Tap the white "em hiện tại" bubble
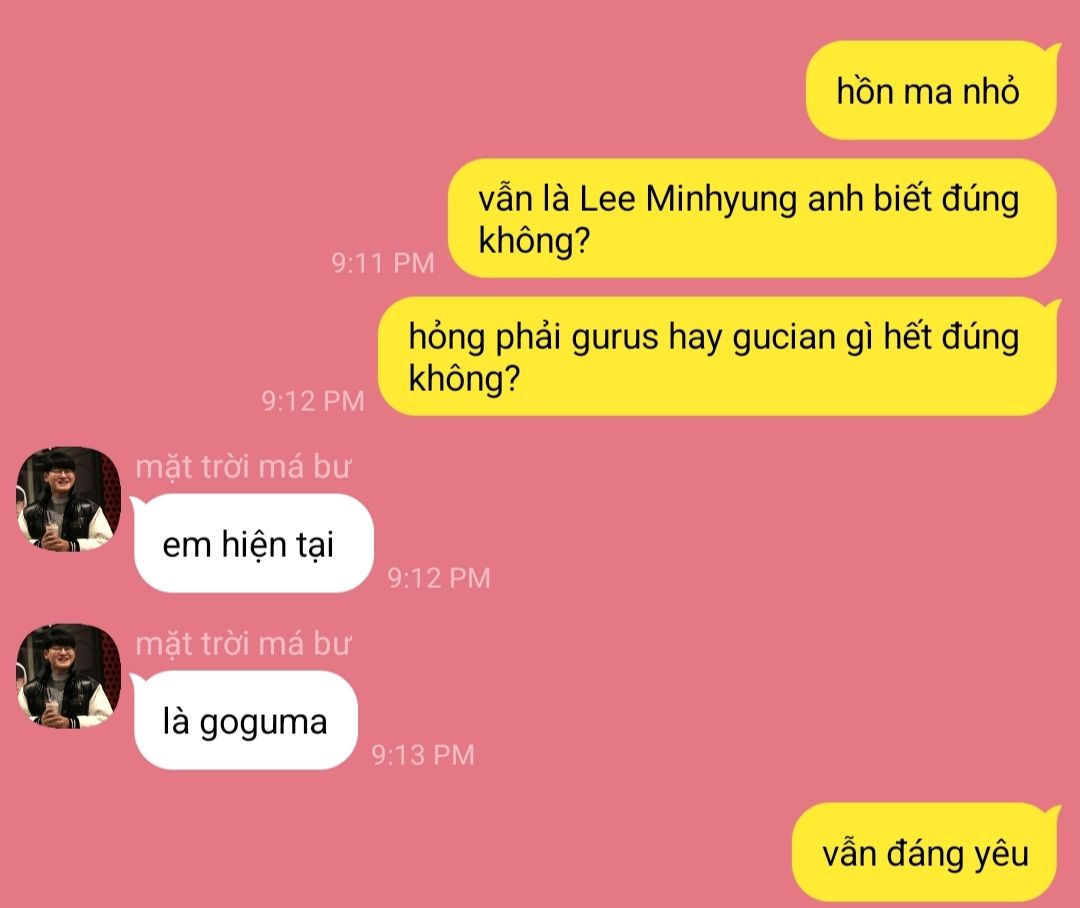 click(x=253, y=543)
